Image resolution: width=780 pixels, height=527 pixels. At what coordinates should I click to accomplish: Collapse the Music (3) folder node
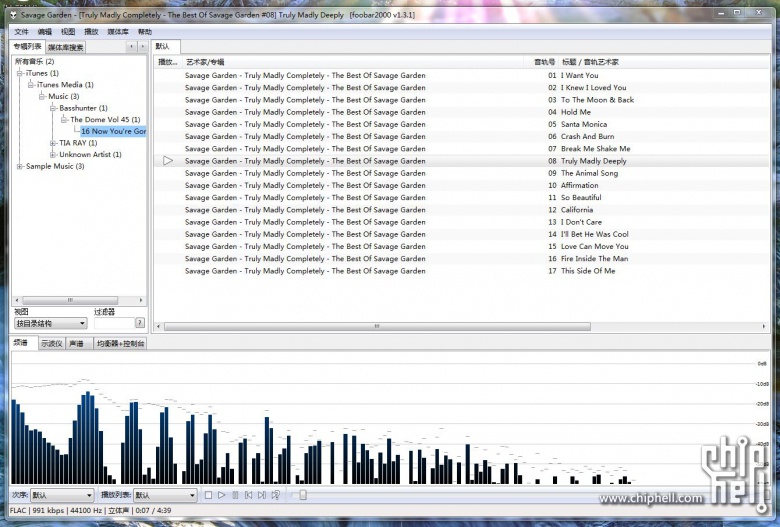click(42, 97)
